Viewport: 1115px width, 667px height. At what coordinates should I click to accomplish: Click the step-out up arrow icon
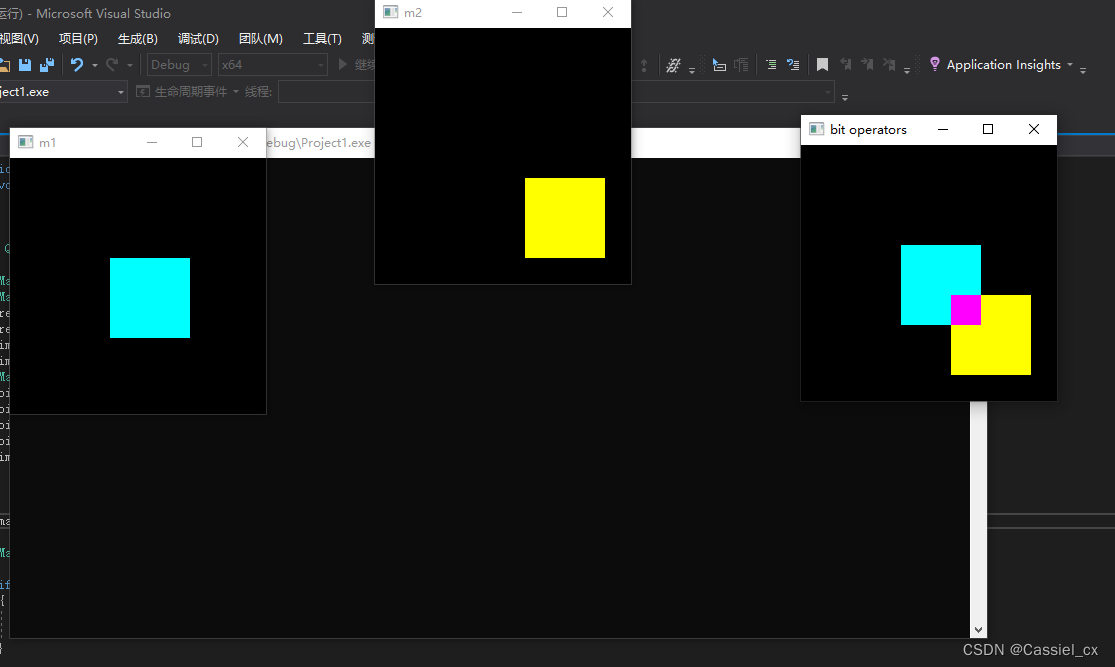click(x=644, y=65)
